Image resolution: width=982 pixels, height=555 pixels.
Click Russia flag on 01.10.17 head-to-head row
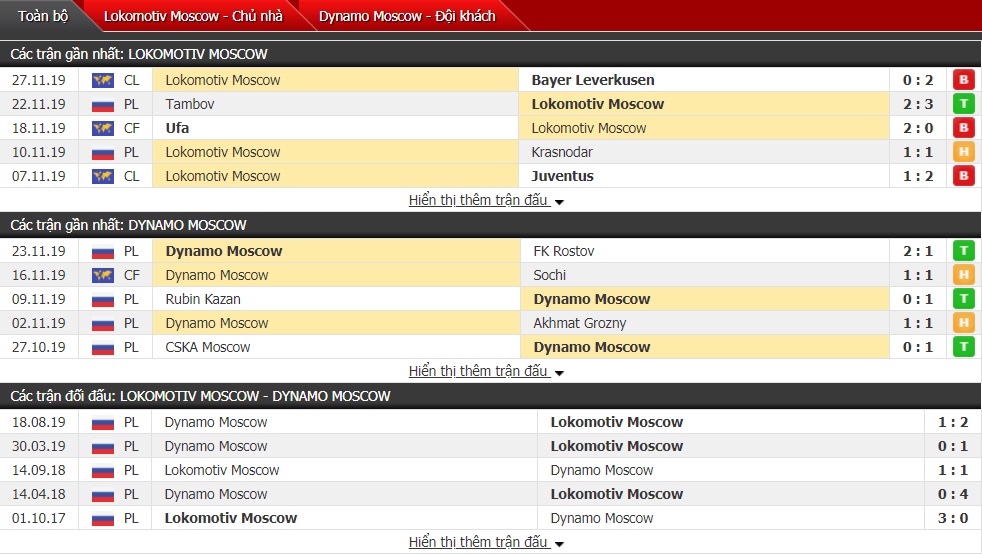(103, 519)
